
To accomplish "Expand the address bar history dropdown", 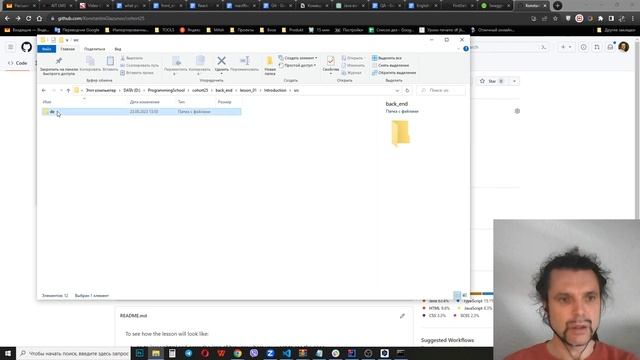I will [397, 90].
